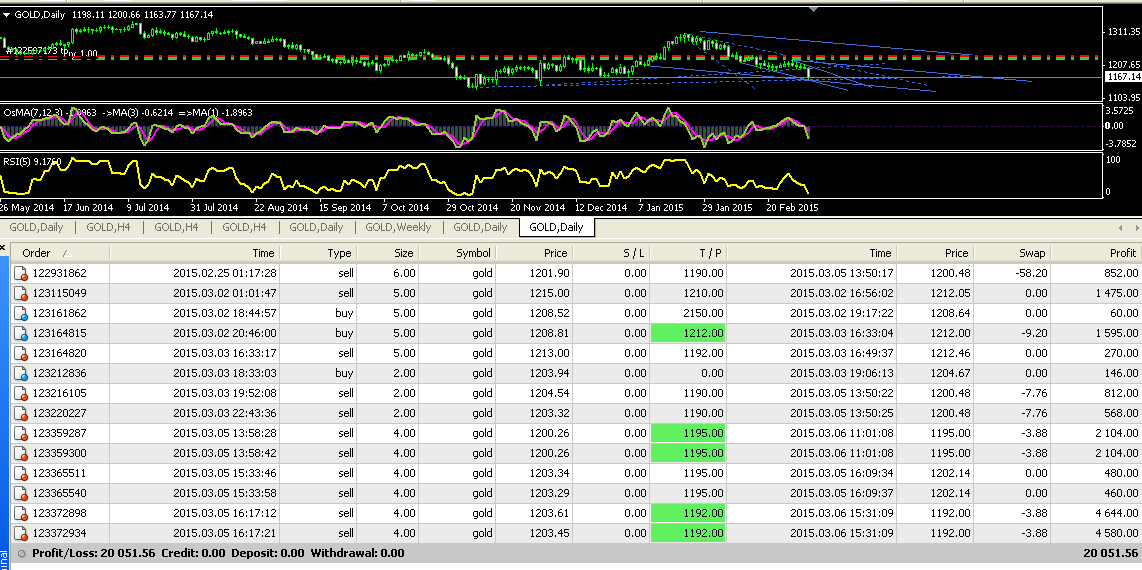The width and height of the screenshot is (1142, 570).
Task: Sort orders using the Order column header
Action: [37, 254]
